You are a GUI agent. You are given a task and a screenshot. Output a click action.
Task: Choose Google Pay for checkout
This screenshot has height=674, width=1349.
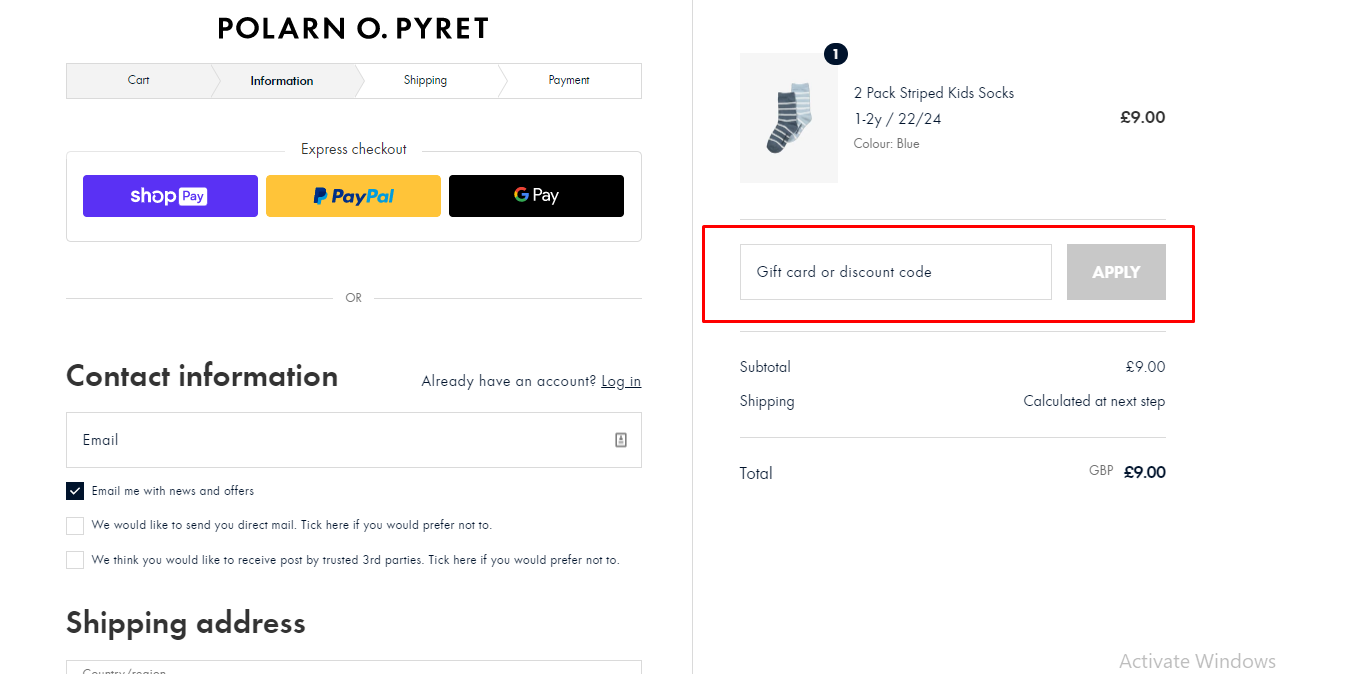536,196
